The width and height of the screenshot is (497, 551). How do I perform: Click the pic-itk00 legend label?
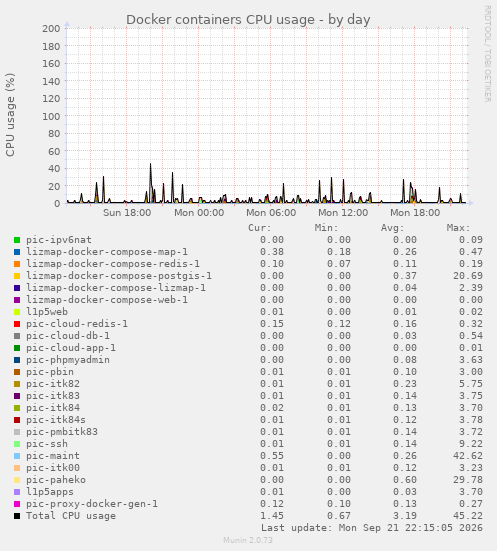click(53, 468)
